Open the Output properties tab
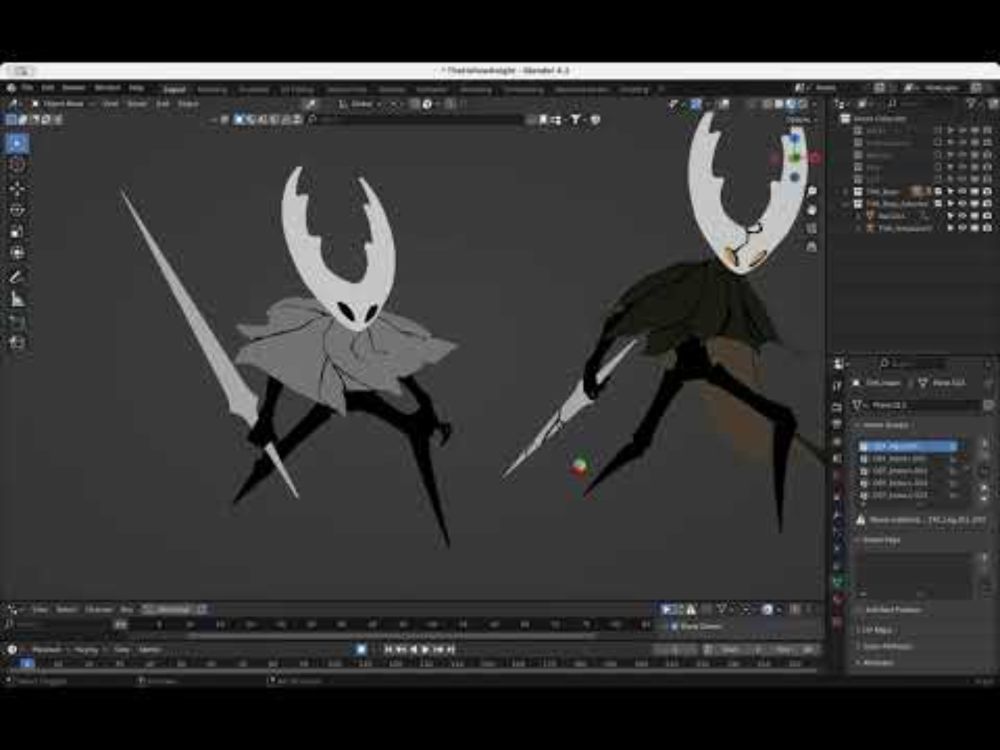The height and width of the screenshot is (750, 1000). pyautogui.click(x=837, y=424)
